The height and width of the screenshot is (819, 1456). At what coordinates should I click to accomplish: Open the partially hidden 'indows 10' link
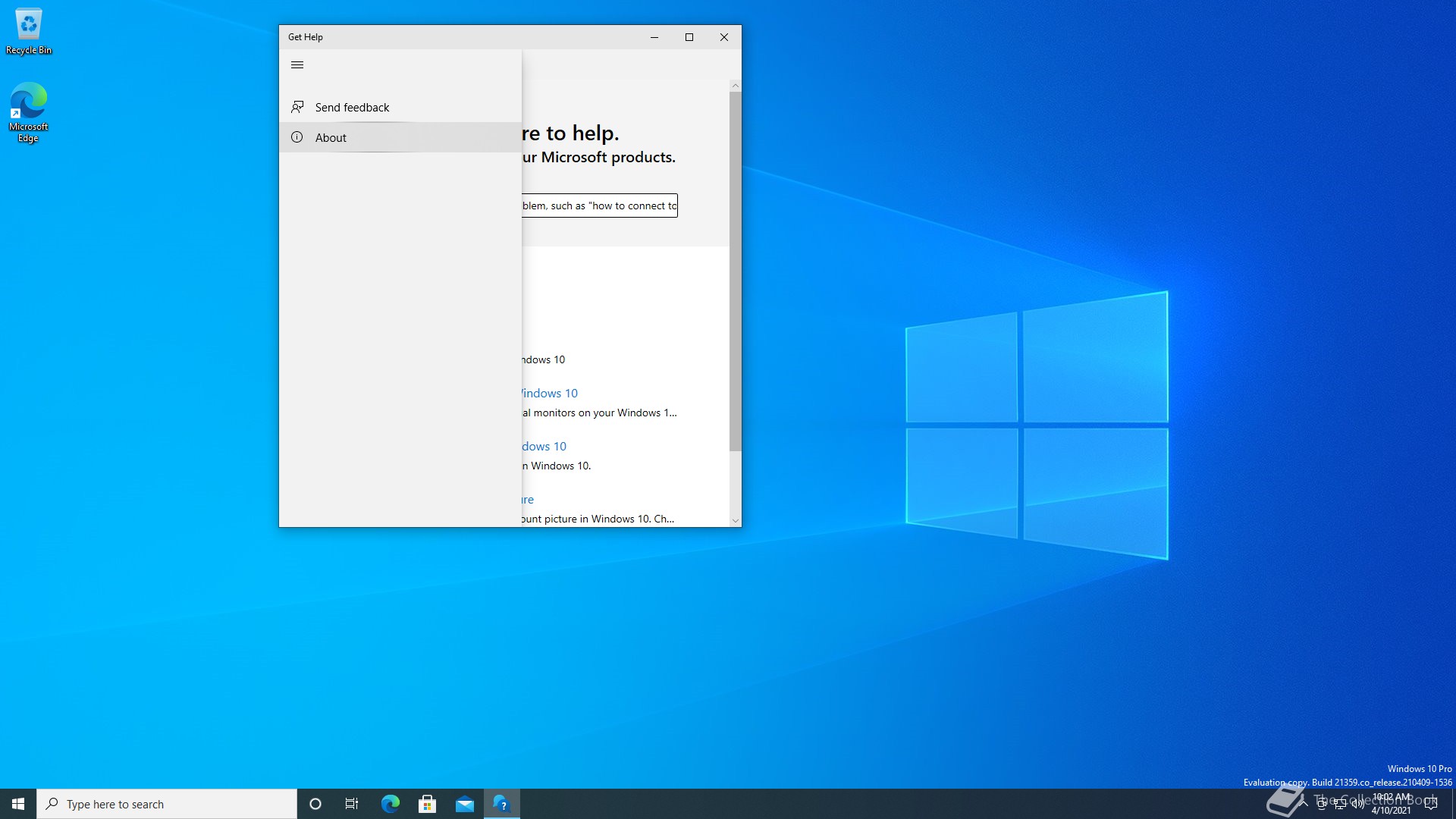[x=550, y=393]
